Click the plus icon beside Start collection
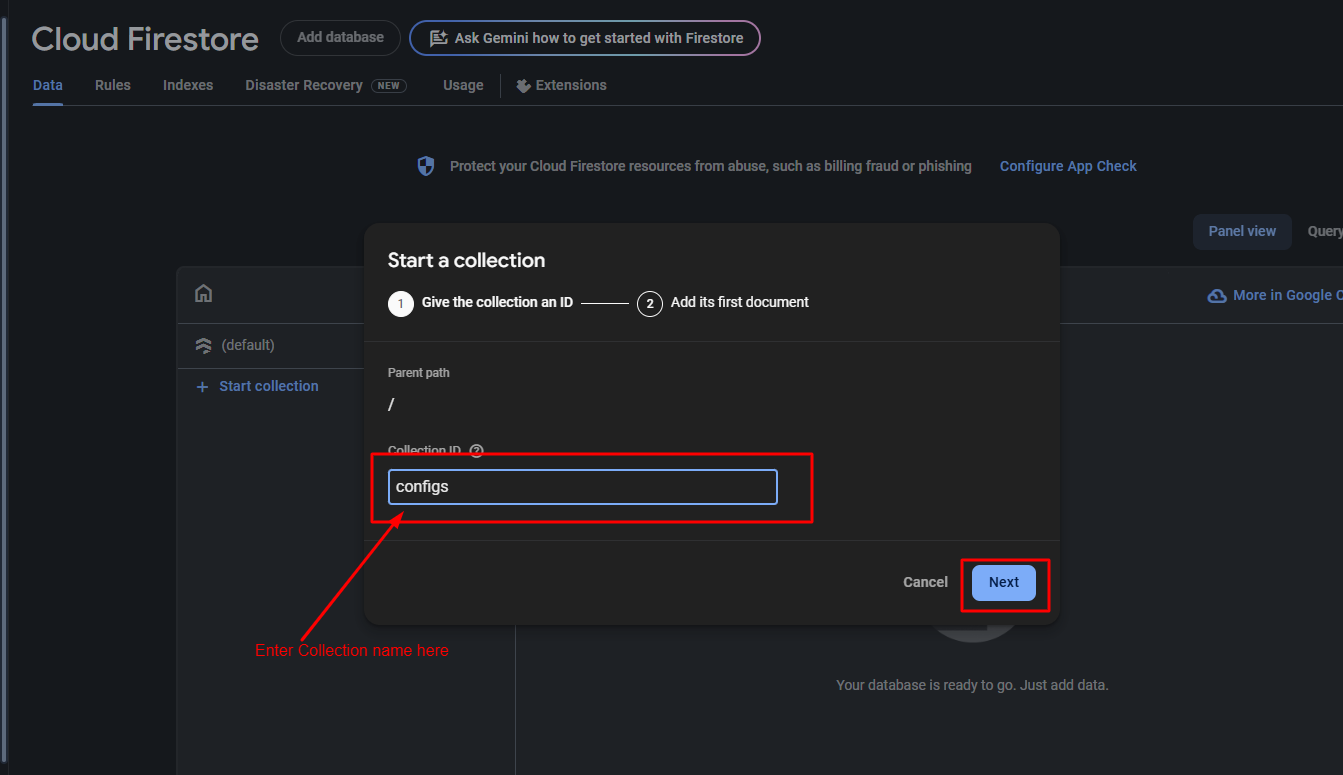The image size is (1343, 775). [203, 387]
